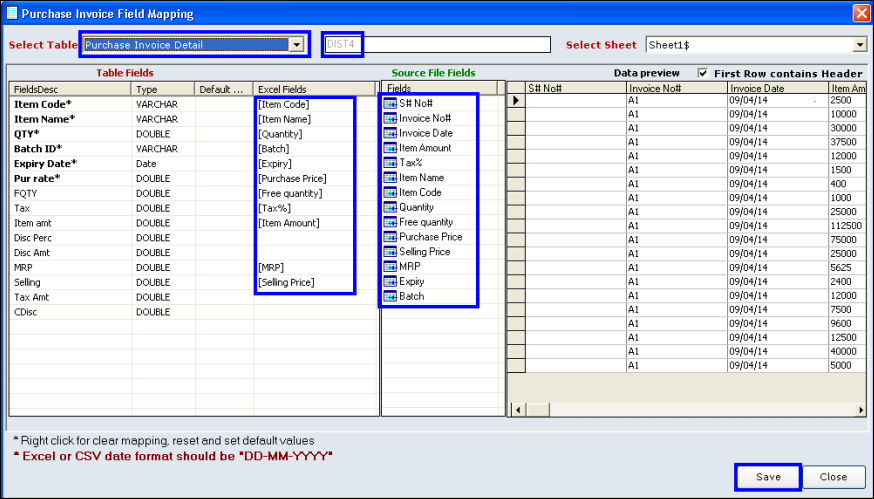The height and width of the screenshot is (499, 874).
Task: Click the [Purchase Price] mapping cell
Action: click(315, 178)
